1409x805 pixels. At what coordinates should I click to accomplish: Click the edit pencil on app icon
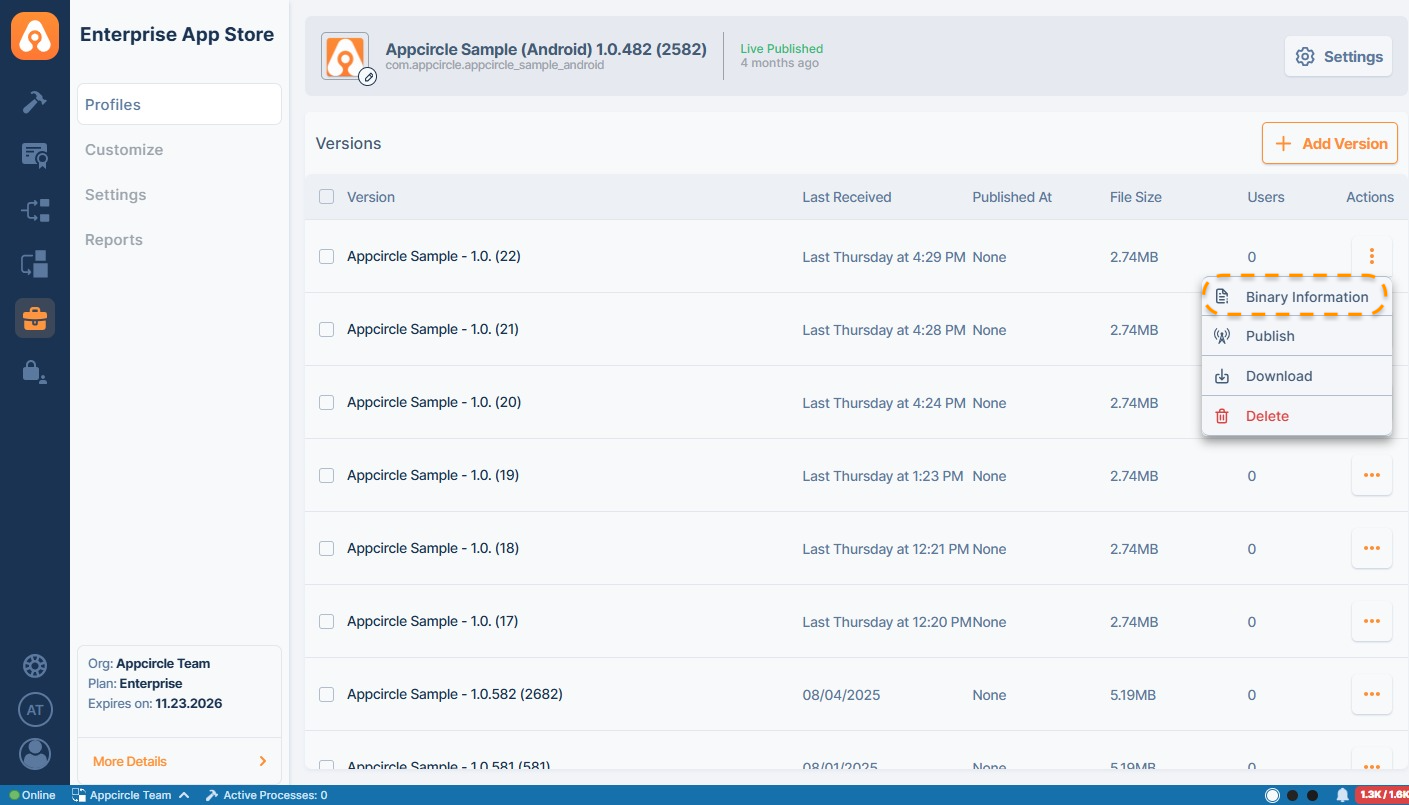point(368,77)
